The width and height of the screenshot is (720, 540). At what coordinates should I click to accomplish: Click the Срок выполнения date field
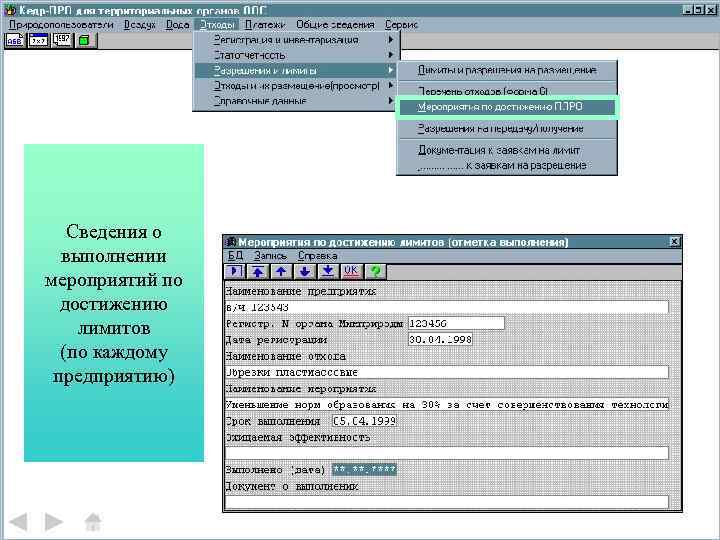tap(364, 421)
